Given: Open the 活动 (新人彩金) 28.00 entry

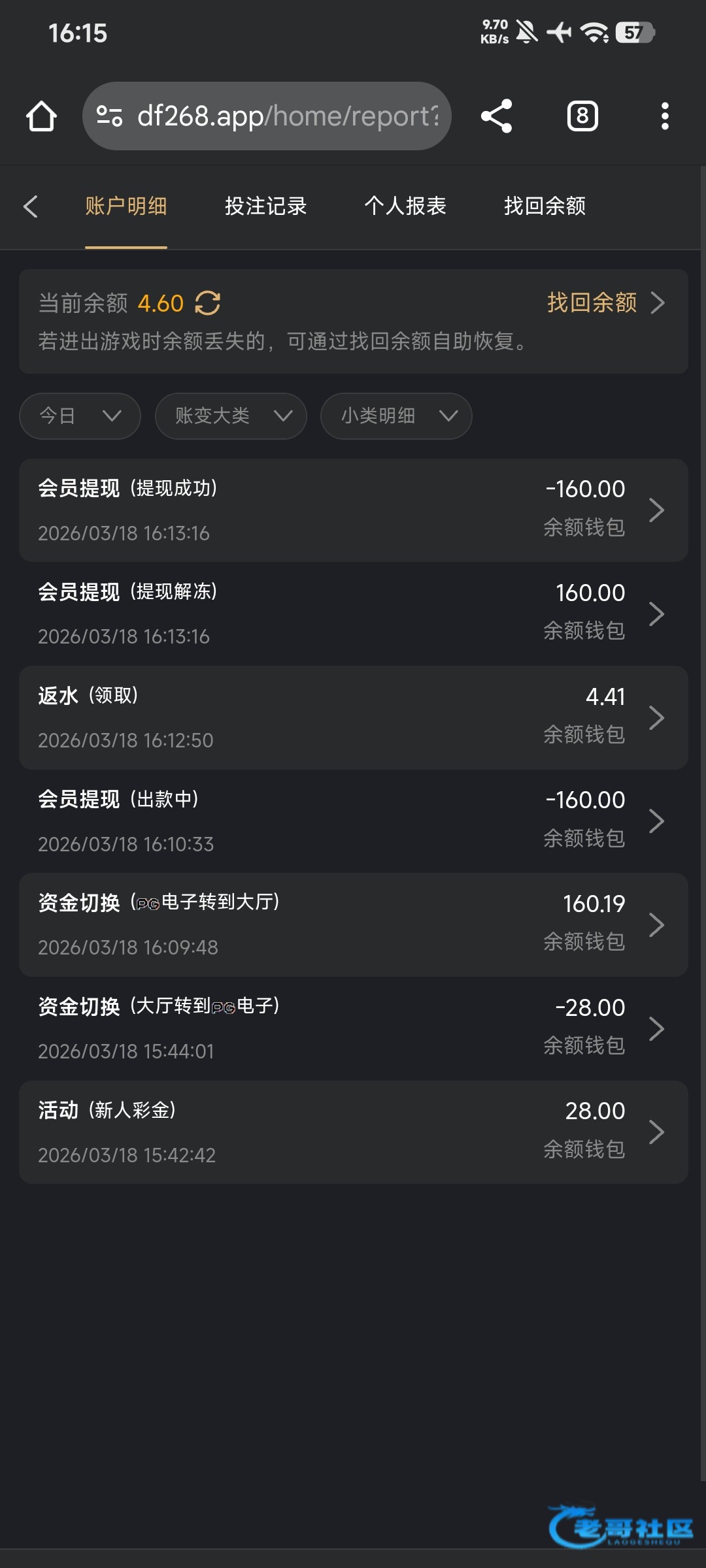Looking at the screenshot, I should 353,1132.
